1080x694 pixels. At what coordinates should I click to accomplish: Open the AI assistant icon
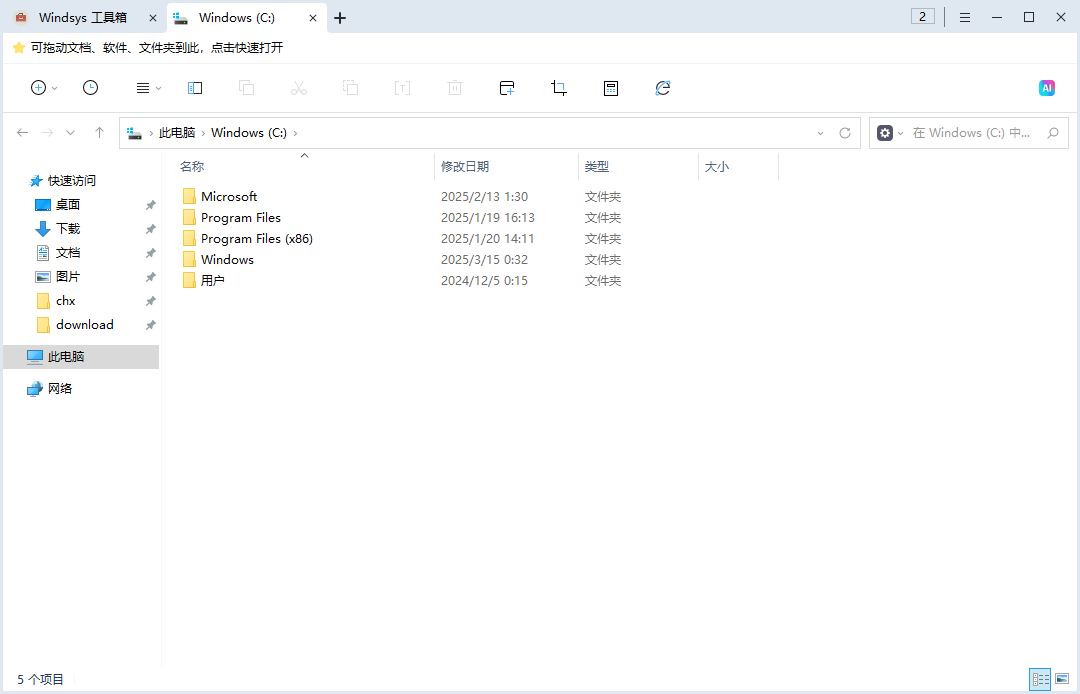point(1047,88)
